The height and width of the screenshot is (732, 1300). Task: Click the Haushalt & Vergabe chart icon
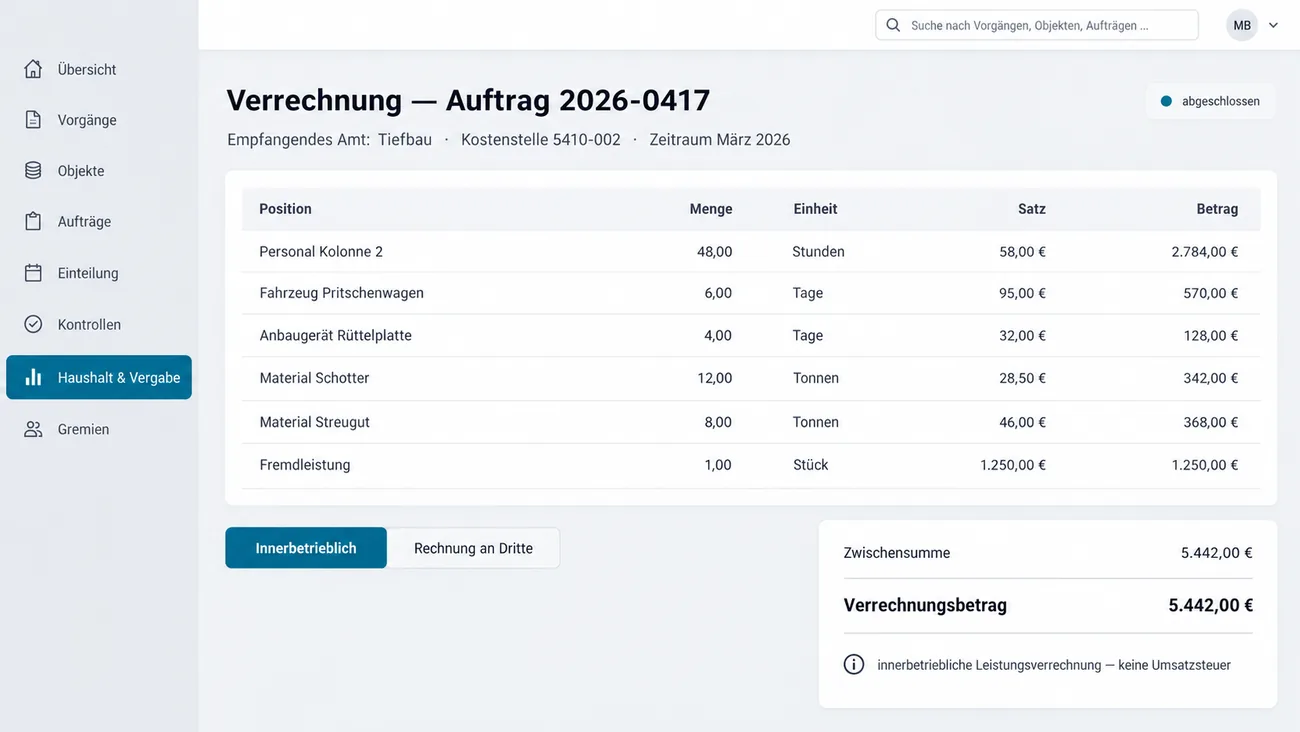(33, 377)
